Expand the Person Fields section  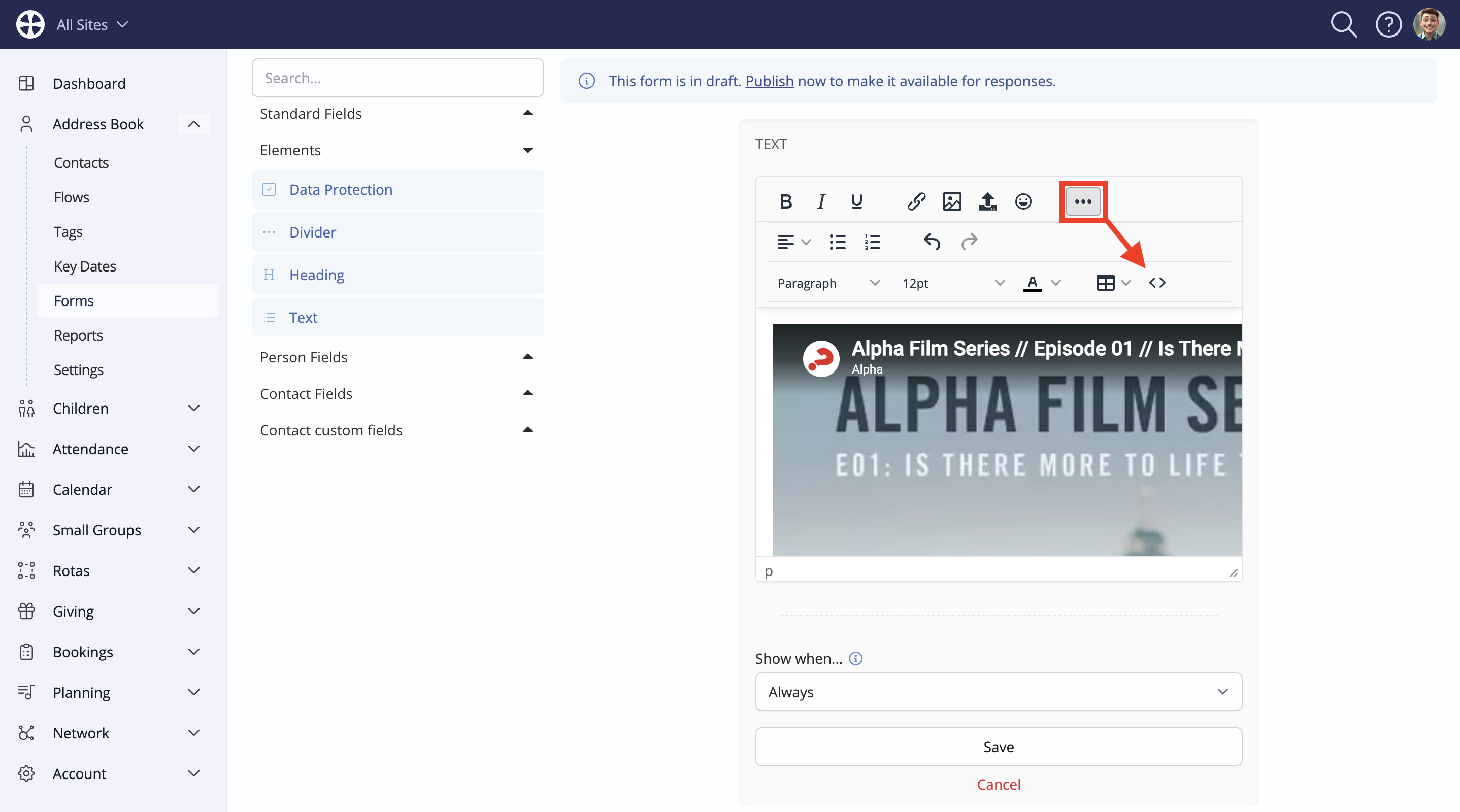398,357
